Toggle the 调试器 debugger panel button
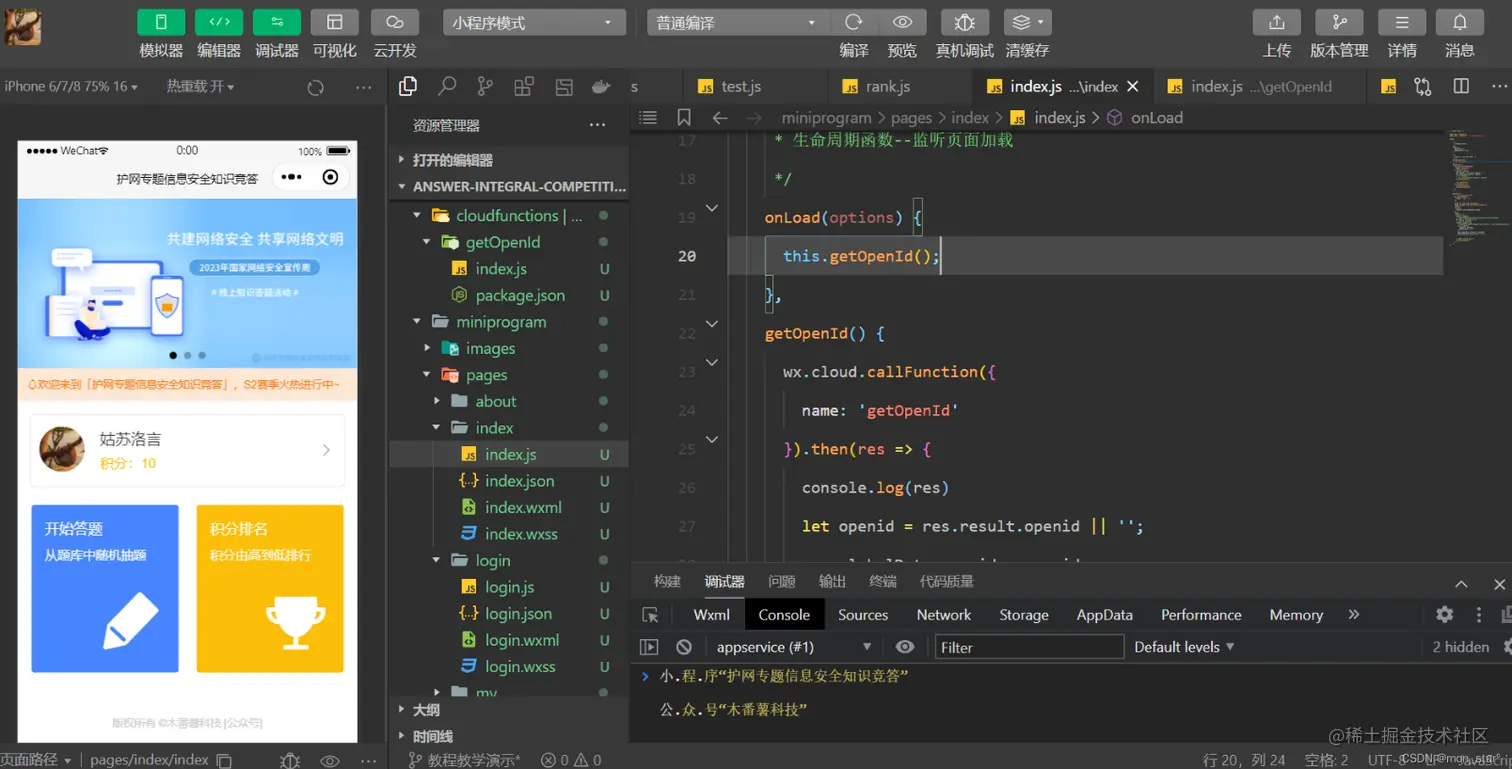 click(x=277, y=22)
